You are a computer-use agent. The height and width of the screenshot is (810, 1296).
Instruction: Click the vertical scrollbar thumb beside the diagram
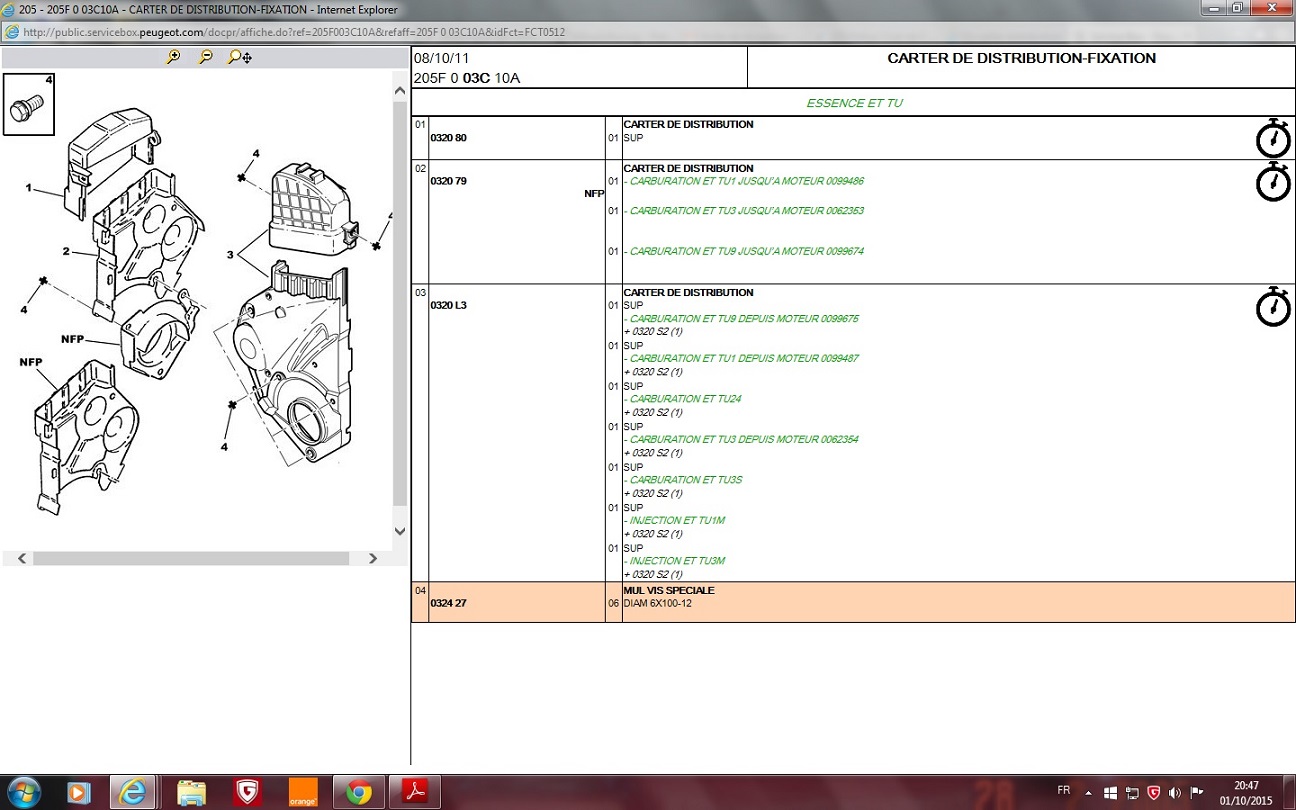point(400,303)
